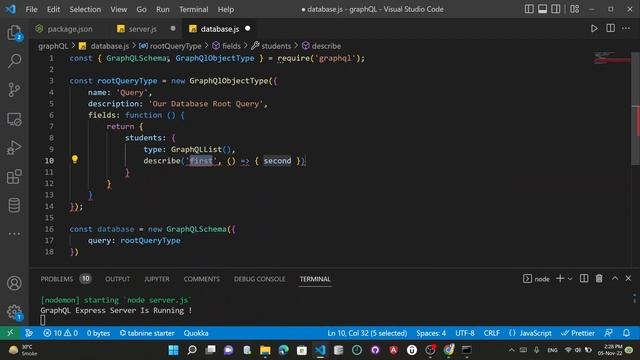
Task: Open the database icon in activity bar
Action: [x=14, y=205]
